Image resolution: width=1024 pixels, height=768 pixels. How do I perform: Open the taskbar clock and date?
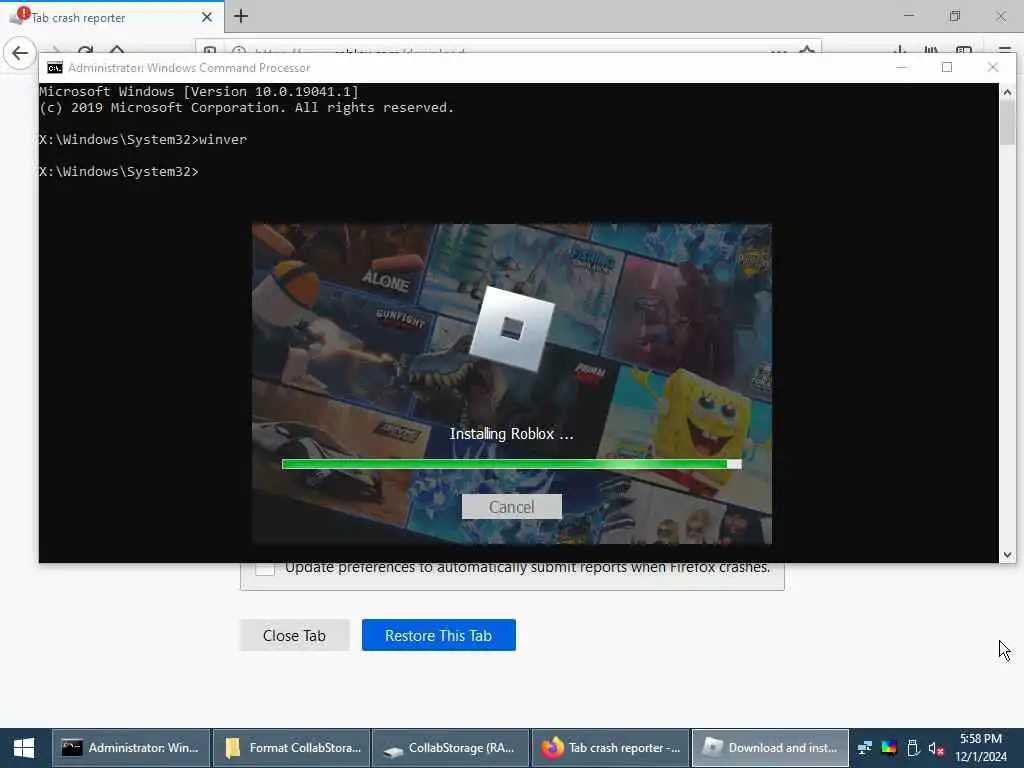point(981,748)
